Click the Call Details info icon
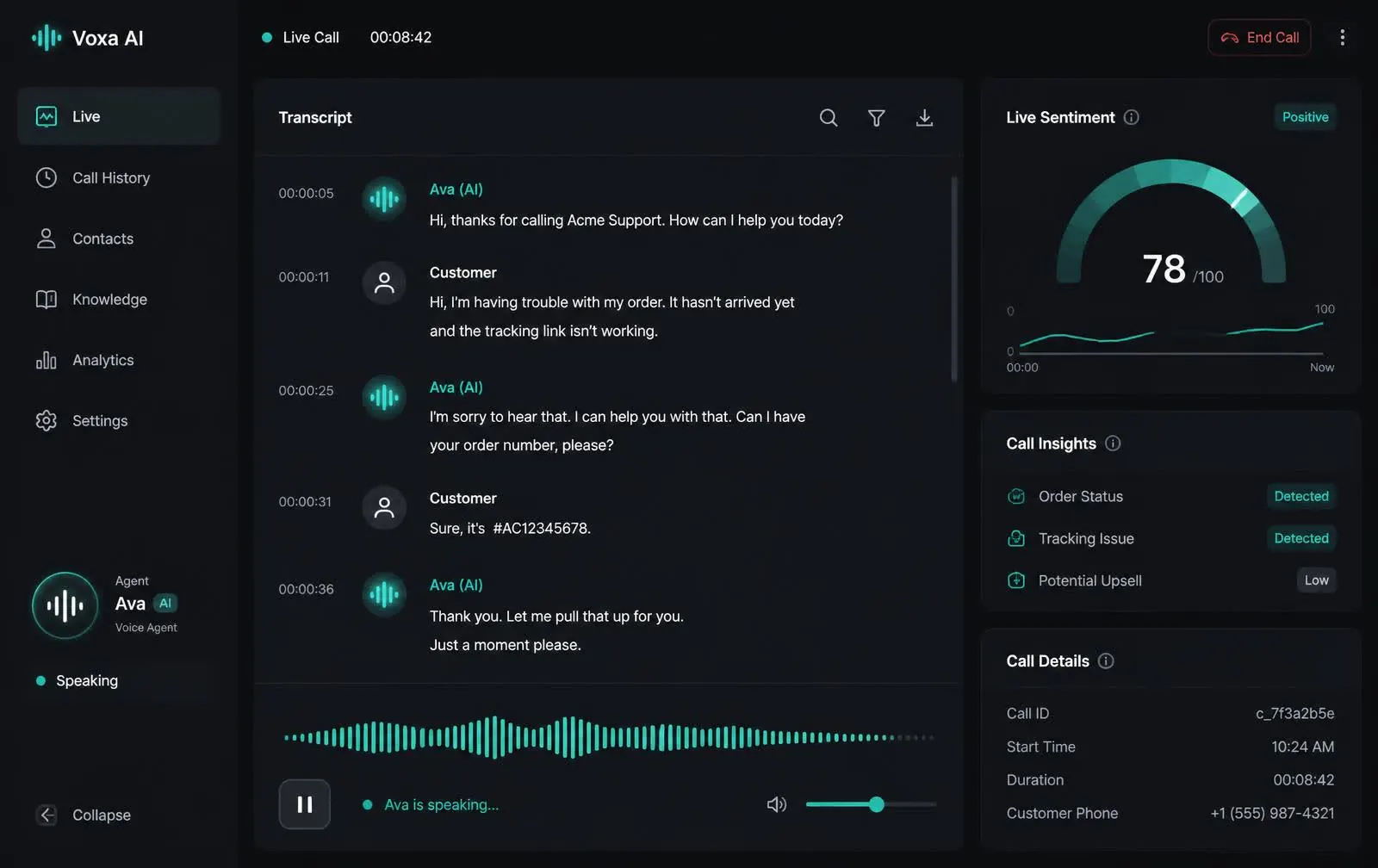Image resolution: width=1378 pixels, height=868 pixels. pos(1106,660)
